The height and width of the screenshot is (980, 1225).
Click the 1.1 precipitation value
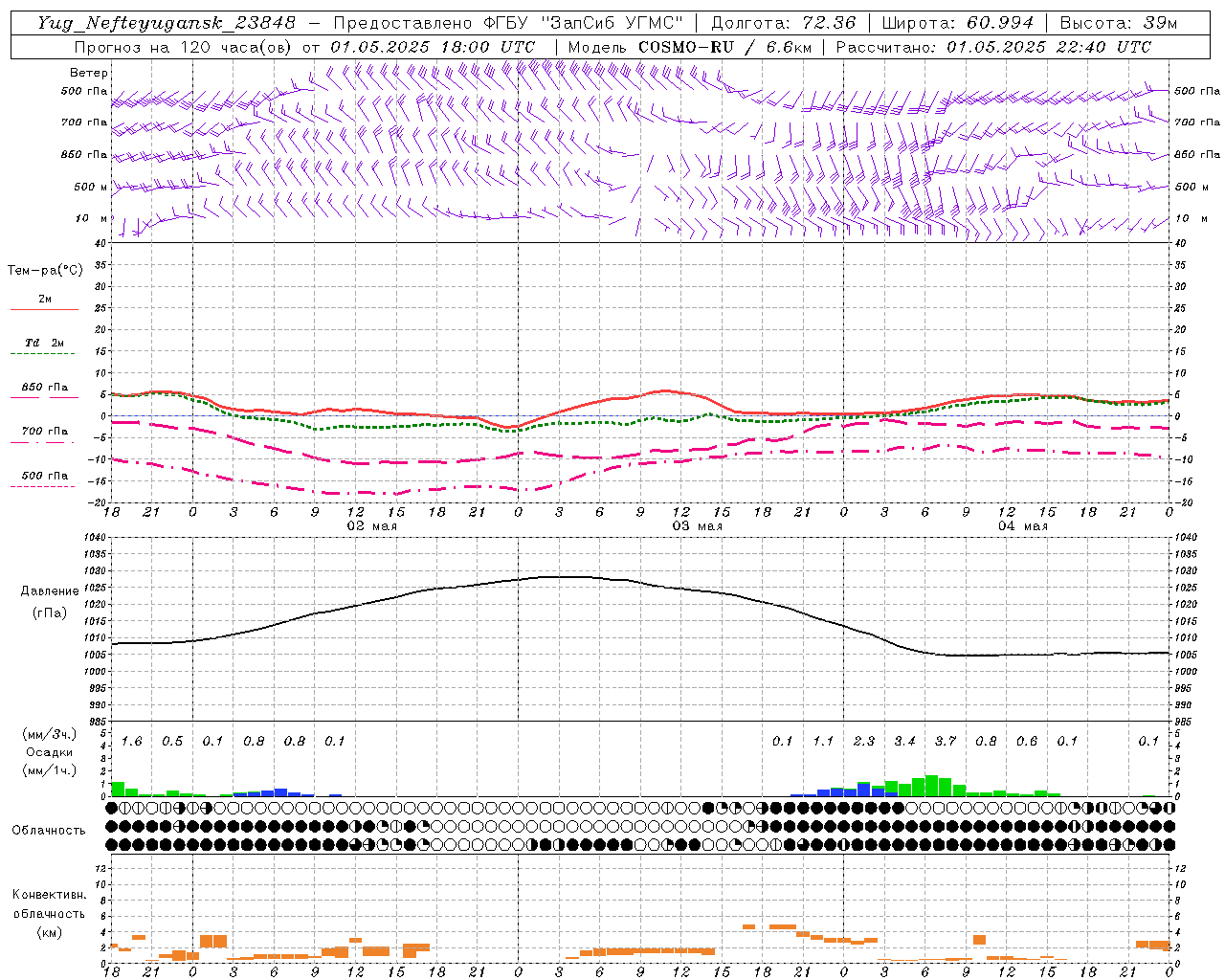pyautogui.click(x=823, y=742)
